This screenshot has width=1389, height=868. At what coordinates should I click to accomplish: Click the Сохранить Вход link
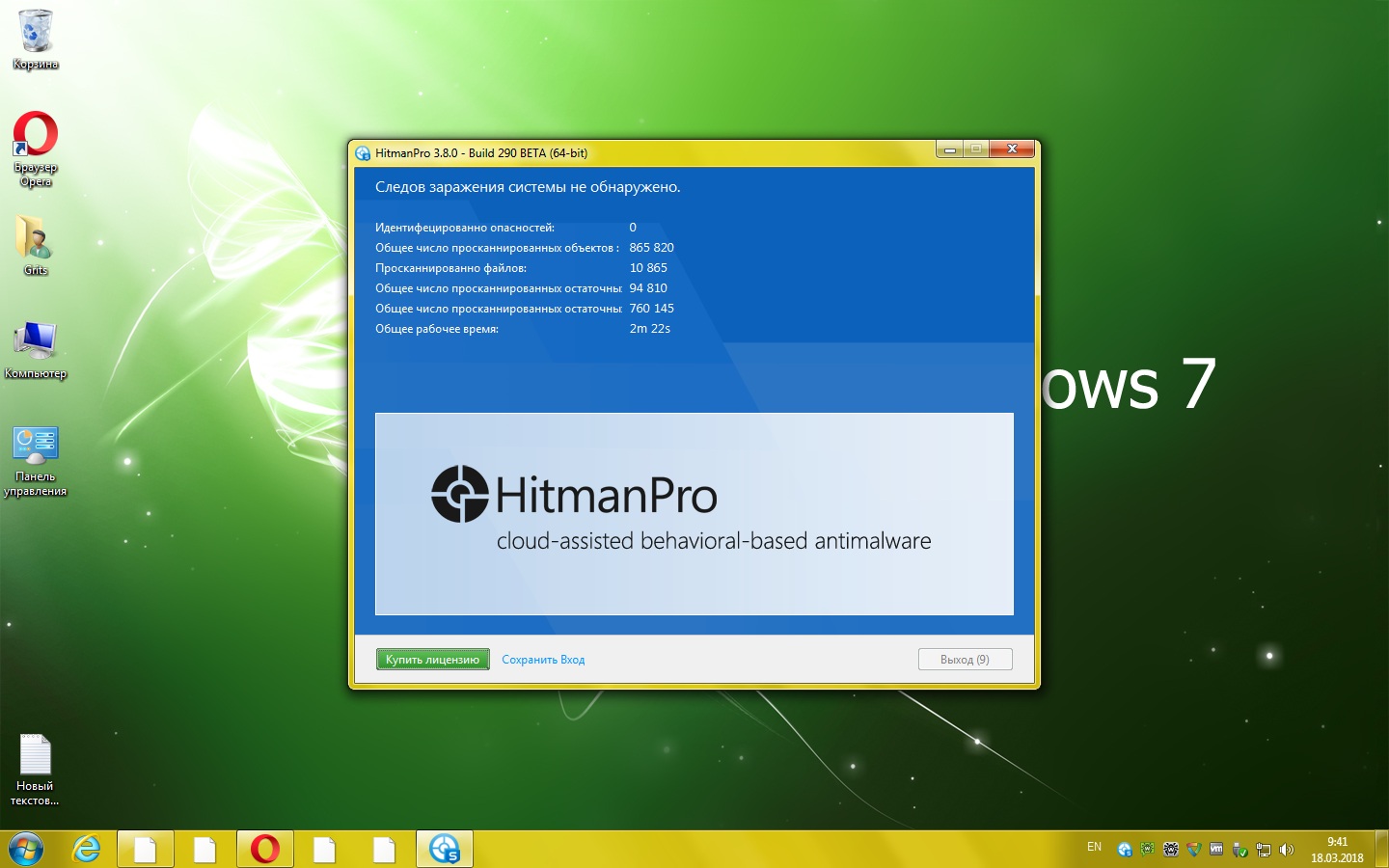coord(543,660)
